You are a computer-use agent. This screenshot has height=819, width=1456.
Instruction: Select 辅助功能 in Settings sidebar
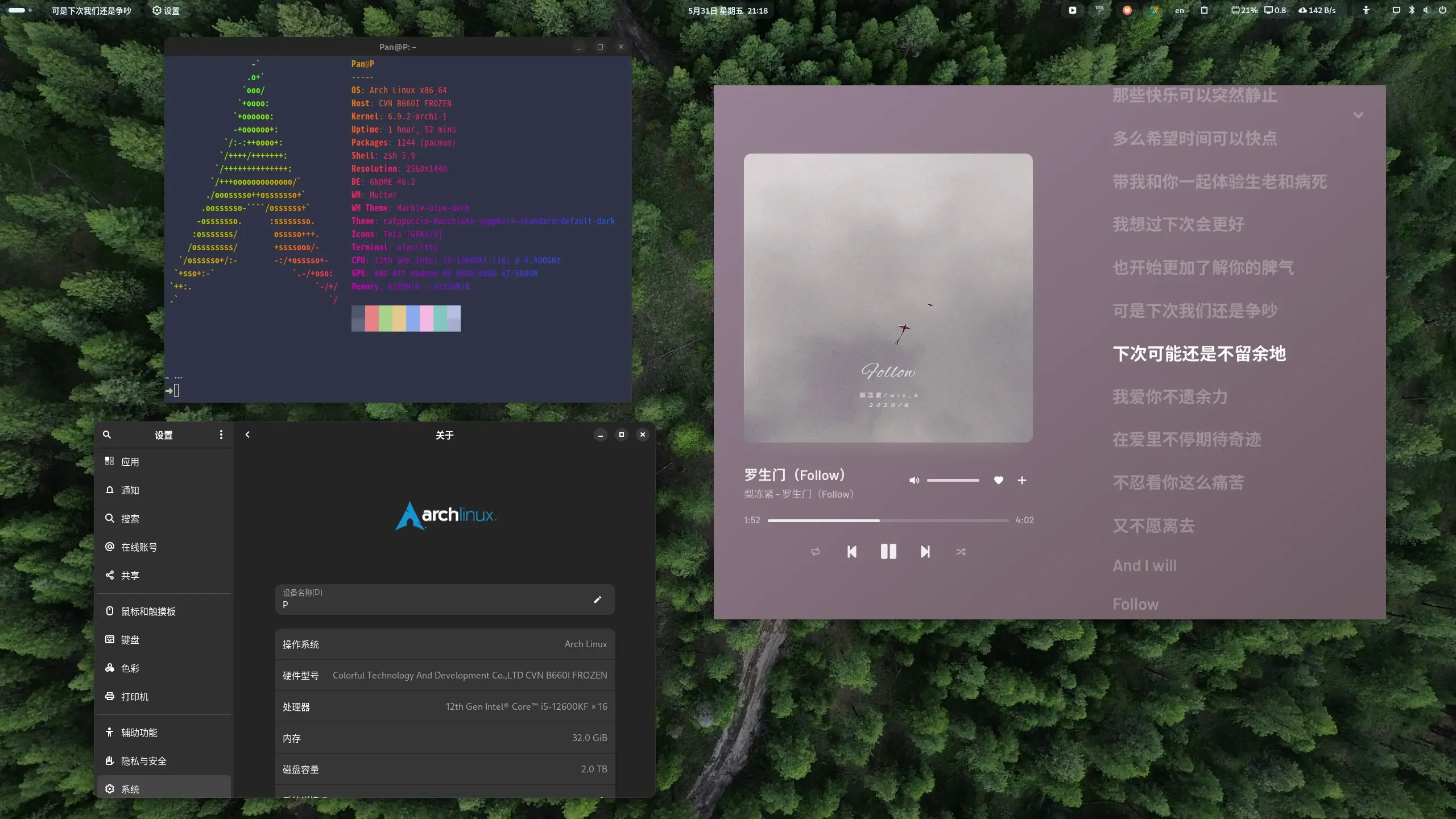pos(164,732)
